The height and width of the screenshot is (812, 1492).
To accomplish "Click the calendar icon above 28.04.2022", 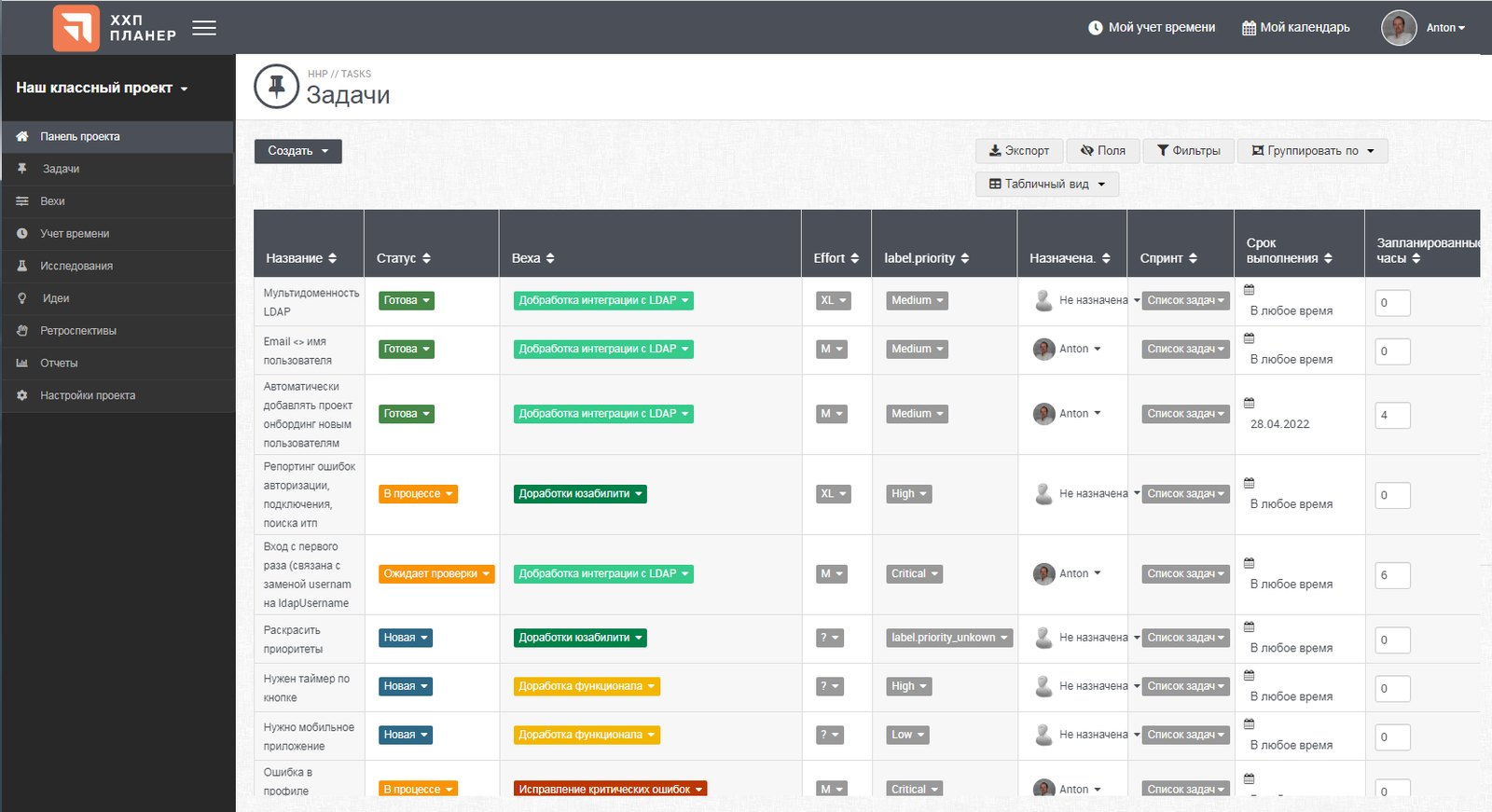I will click(x=1250, y=403).
